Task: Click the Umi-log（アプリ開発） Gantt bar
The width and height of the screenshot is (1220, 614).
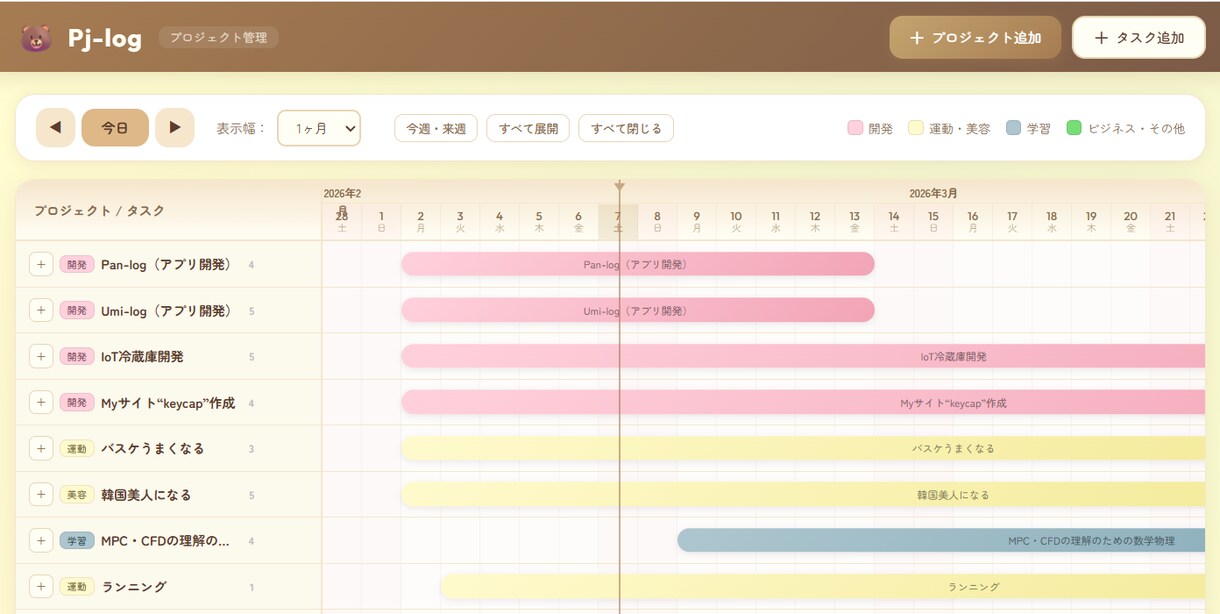Action: tap(638, 310)
